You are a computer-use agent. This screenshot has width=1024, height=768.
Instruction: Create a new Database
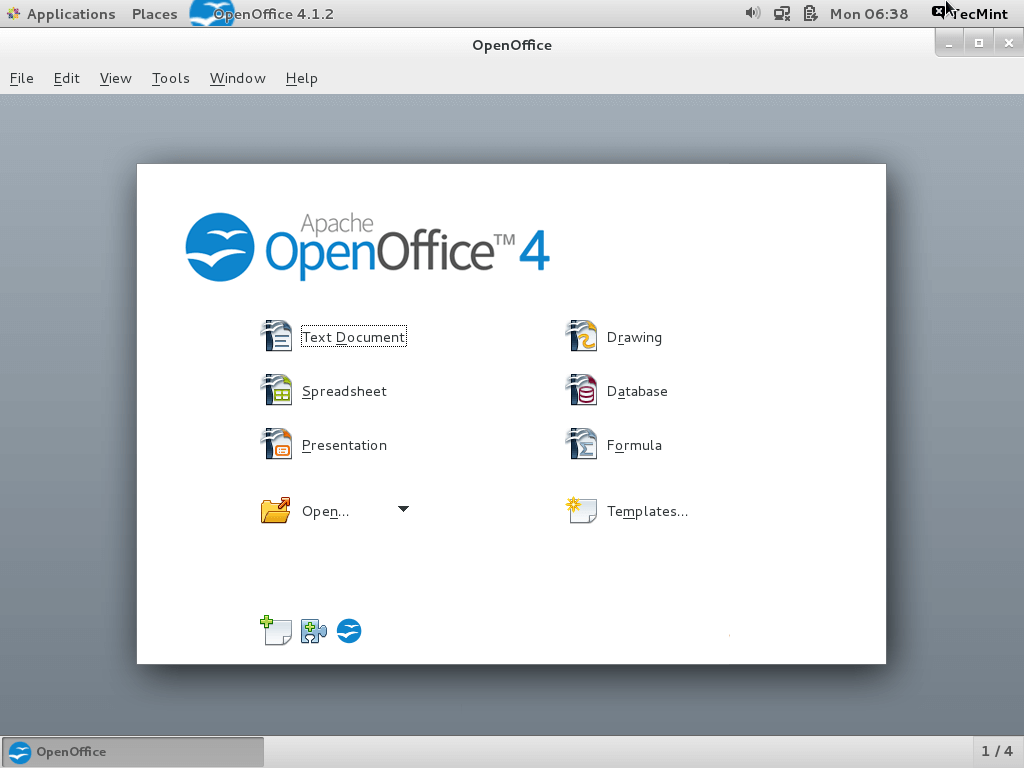(637, 391)
